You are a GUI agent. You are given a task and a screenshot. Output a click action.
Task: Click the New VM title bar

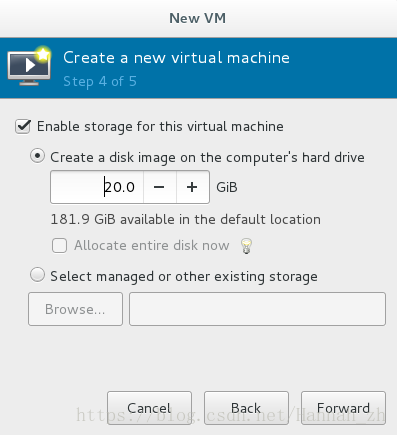point(198,18)
